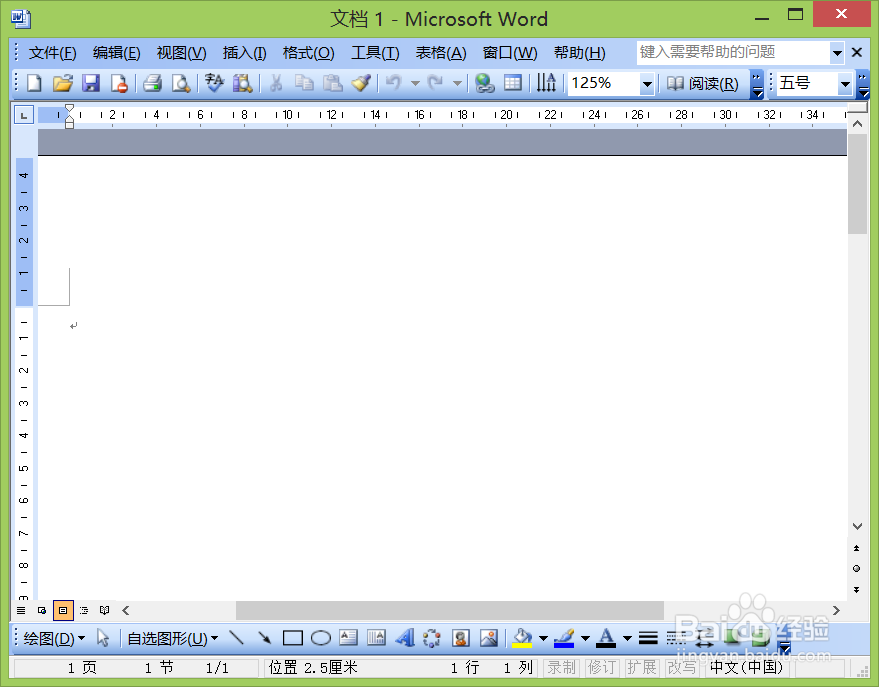
Task: Switch to Print Layout view
Action: (x=63, y=610)
